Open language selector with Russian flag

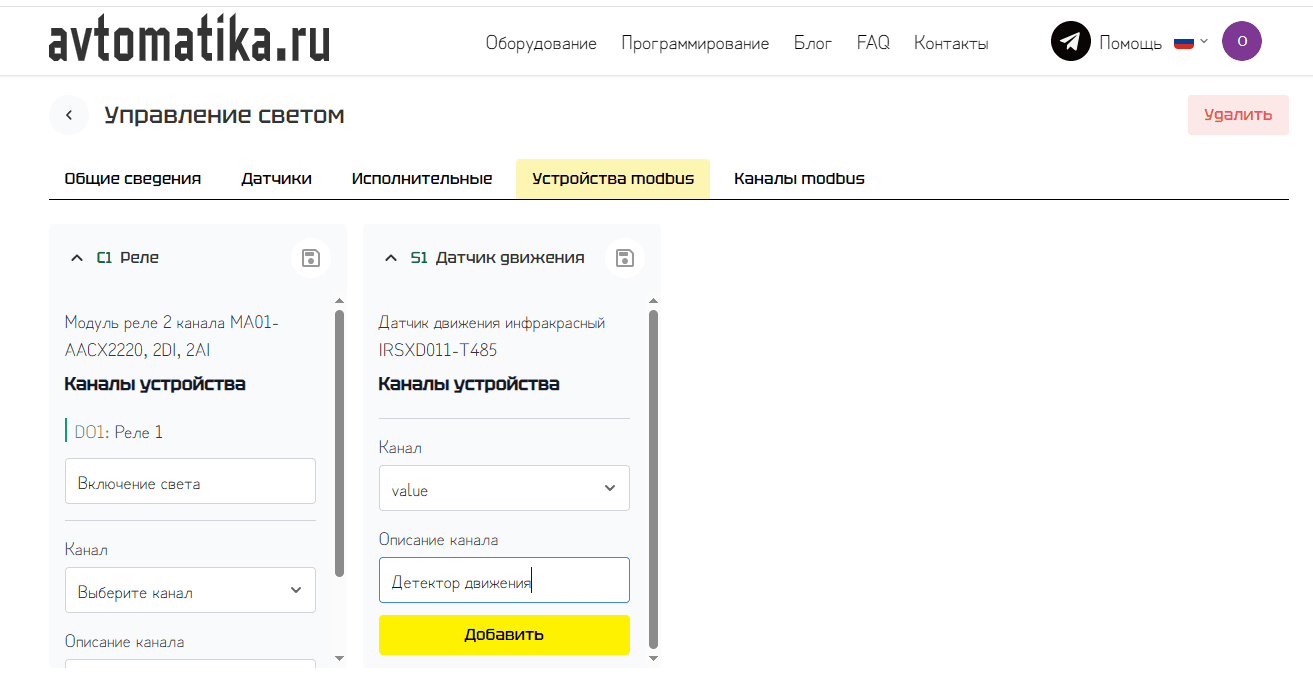1190,42
